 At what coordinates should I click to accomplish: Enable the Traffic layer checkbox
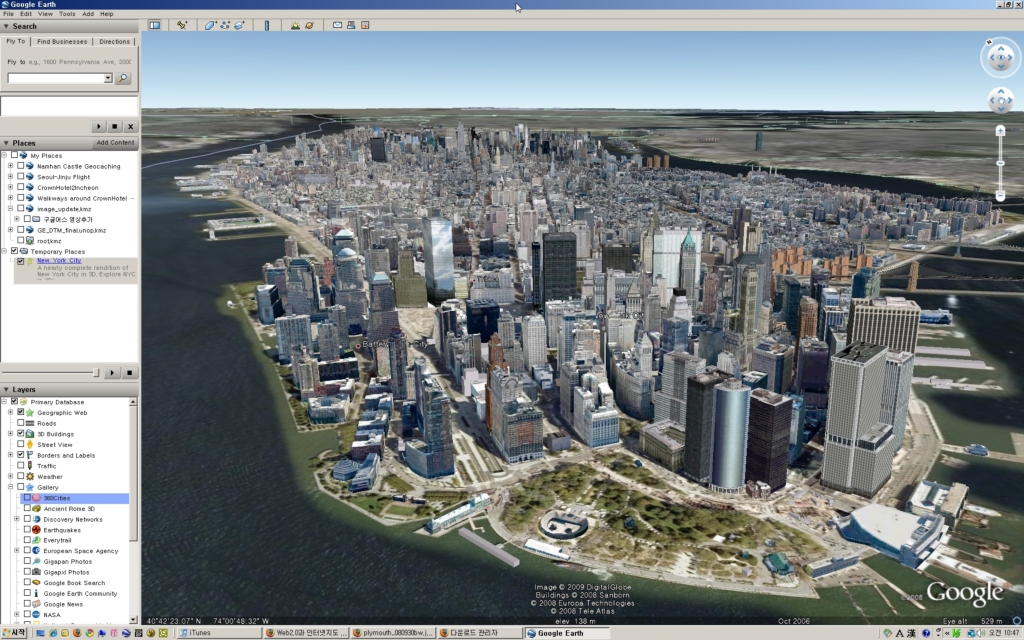point(20,466)
